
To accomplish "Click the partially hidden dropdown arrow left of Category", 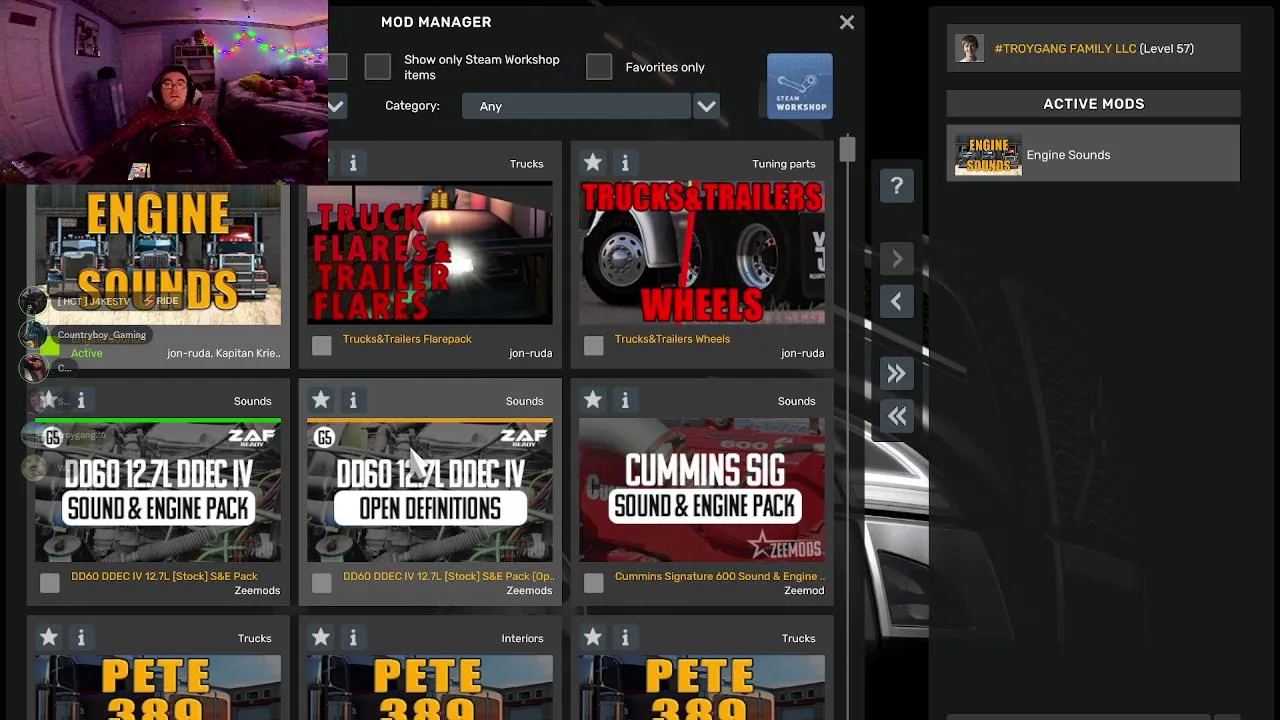I will (337, 106).
